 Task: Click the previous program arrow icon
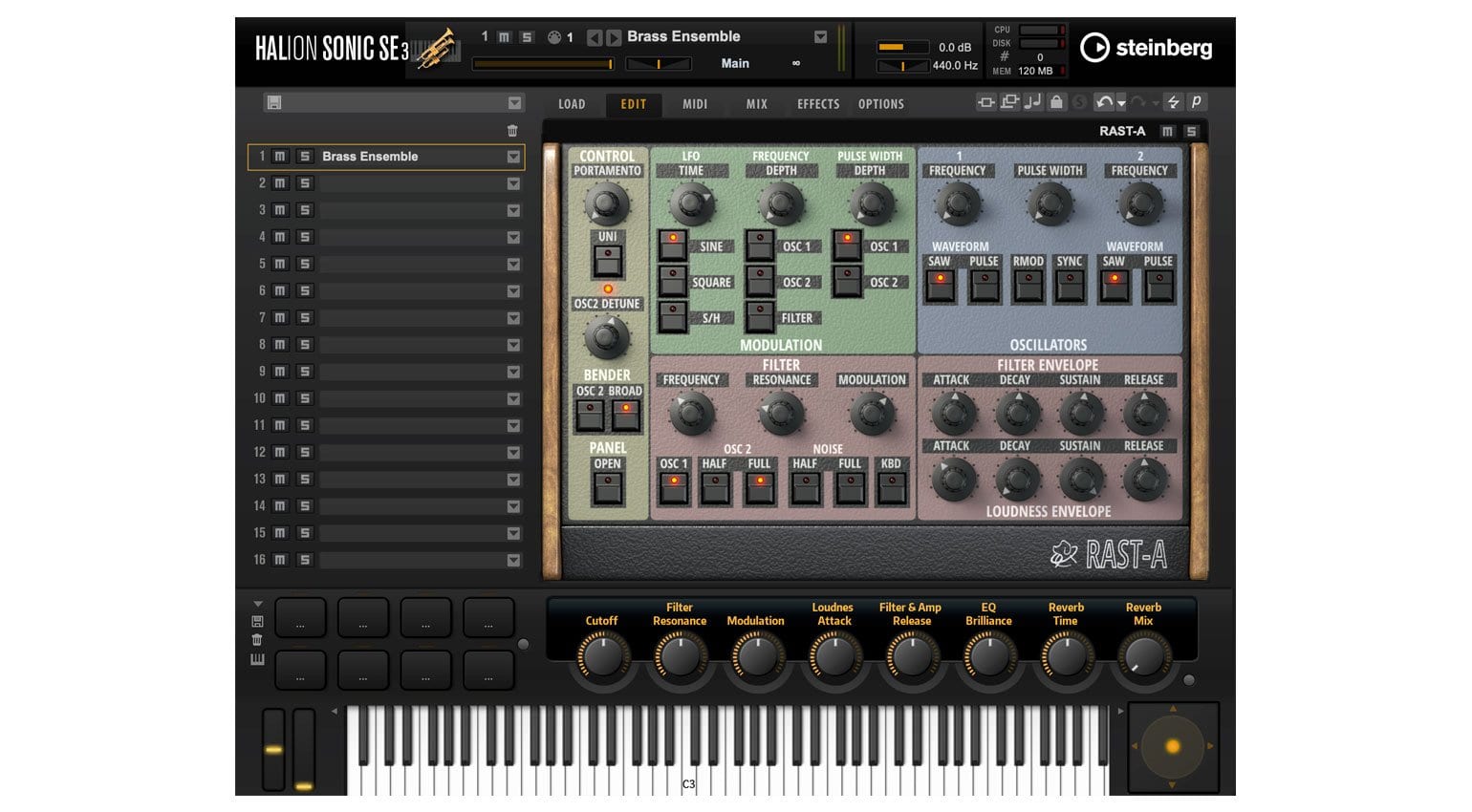coord(595,37)
